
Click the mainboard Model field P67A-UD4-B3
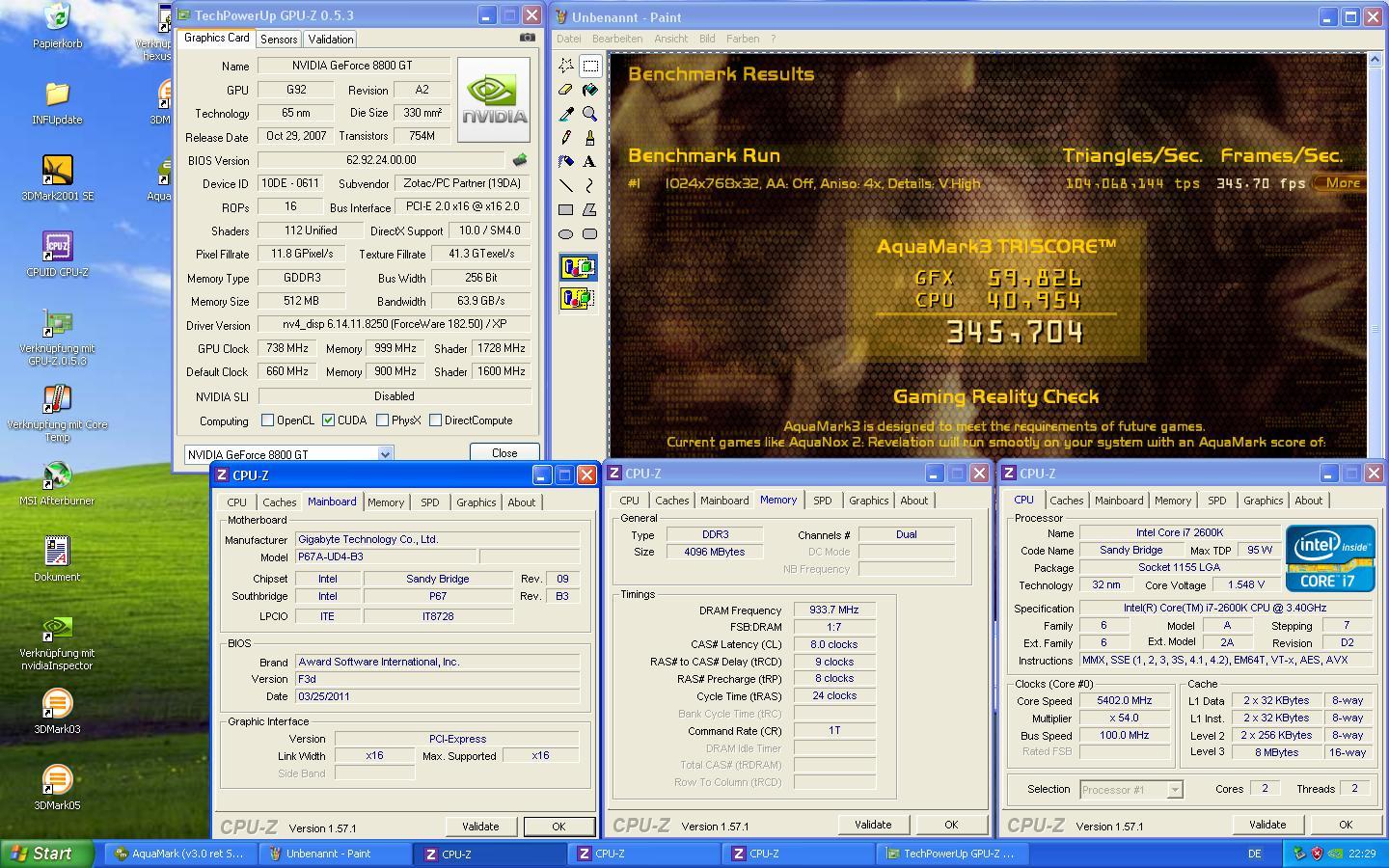[386, 557]
